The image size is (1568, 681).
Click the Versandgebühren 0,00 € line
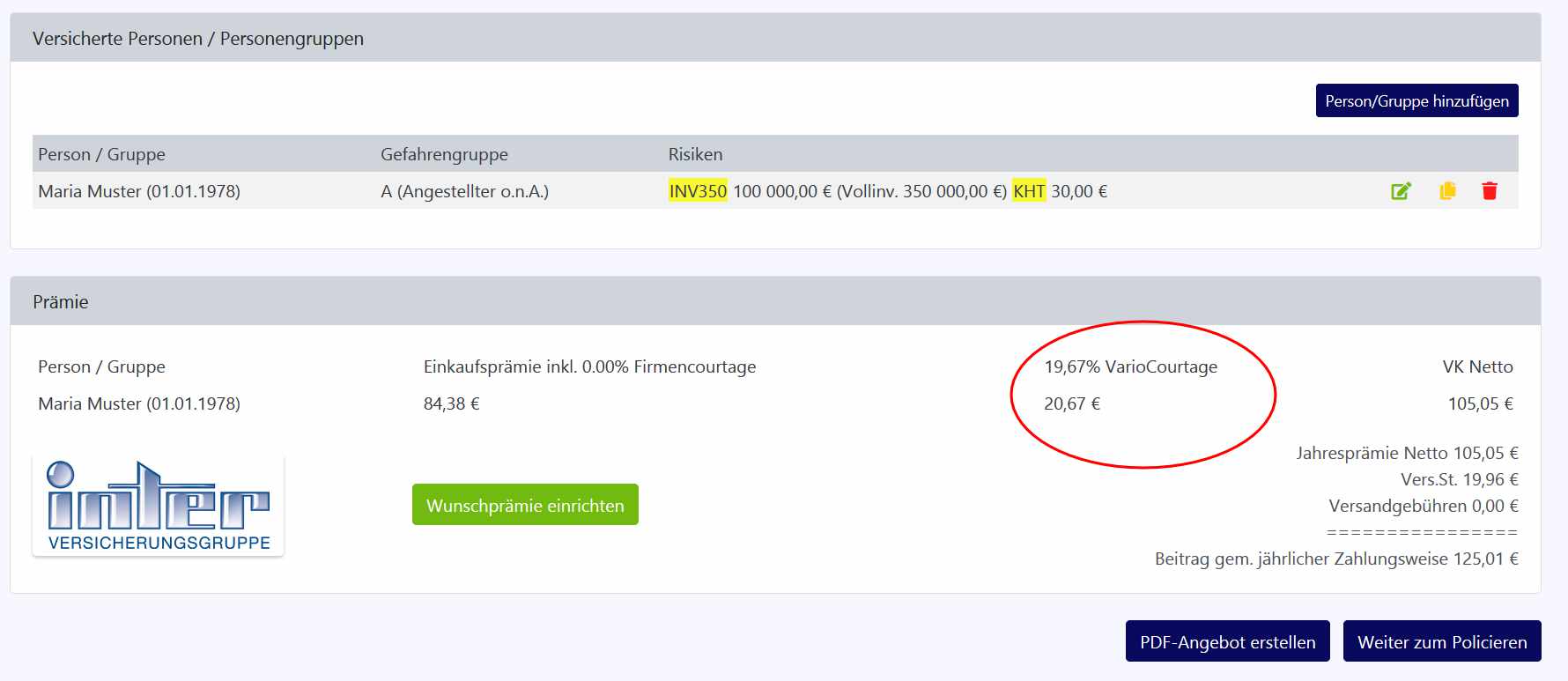click(x=1424, y=506)
